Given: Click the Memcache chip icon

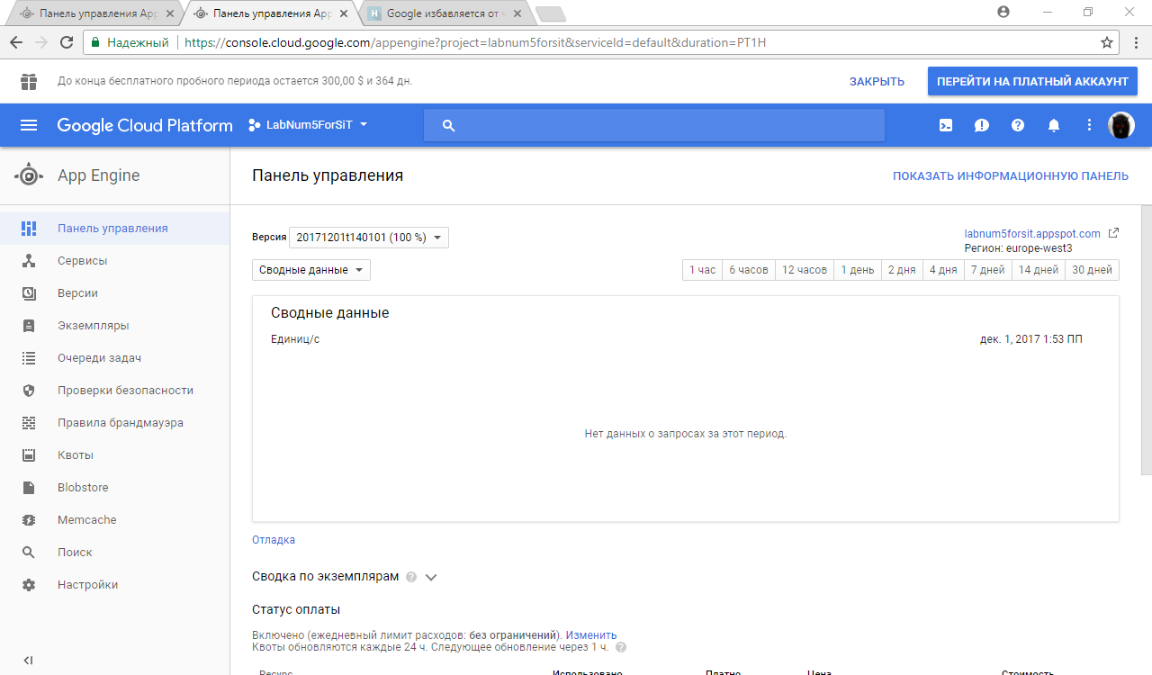Looking at the screenshot, I should pos(29,519).
